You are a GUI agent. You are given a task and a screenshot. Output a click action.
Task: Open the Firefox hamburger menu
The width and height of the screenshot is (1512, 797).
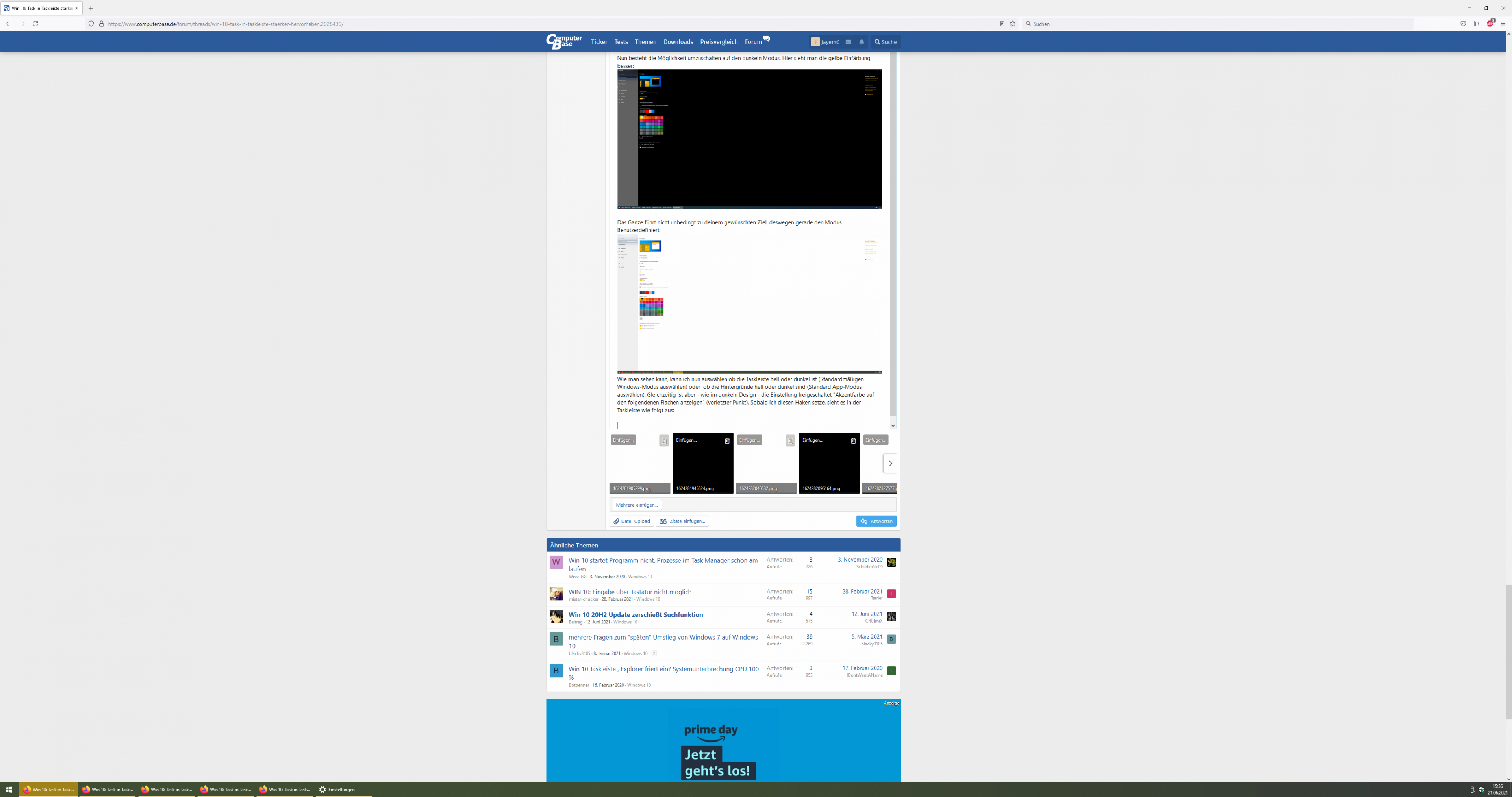tap(1503, 24)
